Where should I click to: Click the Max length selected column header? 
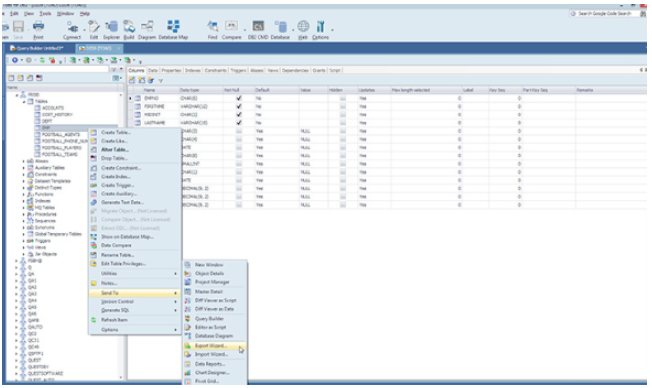(426, 90)
